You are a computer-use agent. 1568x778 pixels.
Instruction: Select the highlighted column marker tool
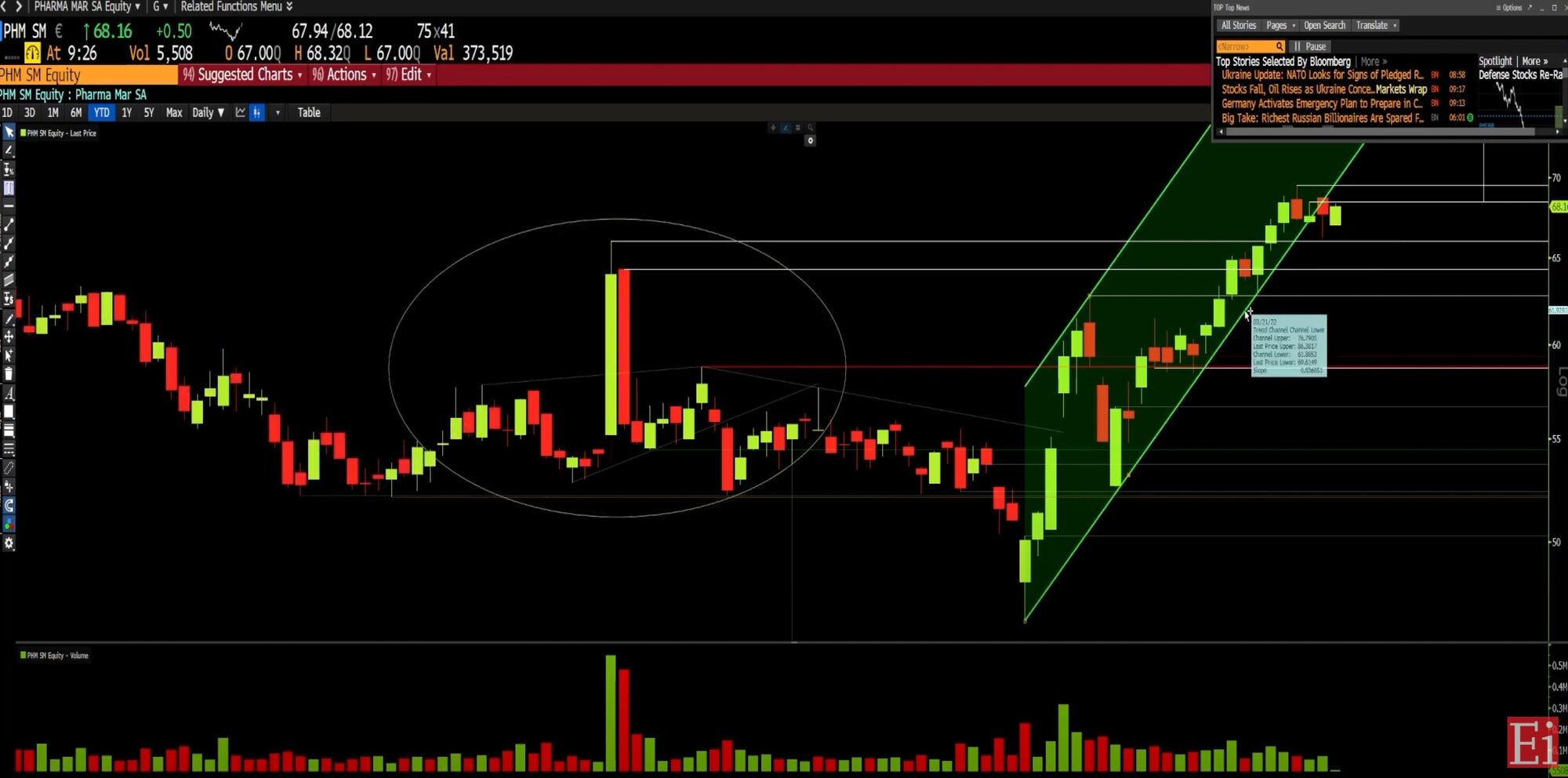[9, 188]
